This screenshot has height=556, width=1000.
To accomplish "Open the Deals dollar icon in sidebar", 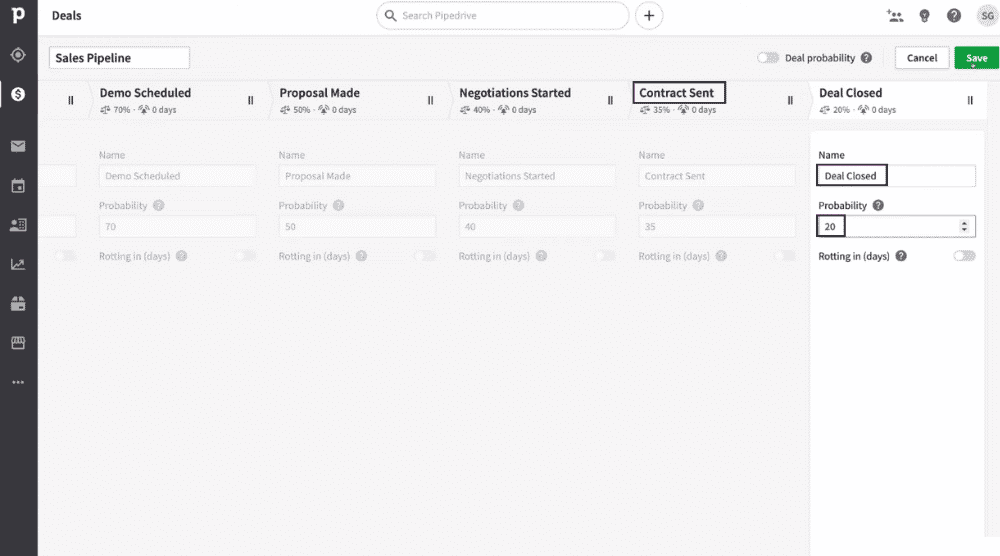I will tap(18, 94).
